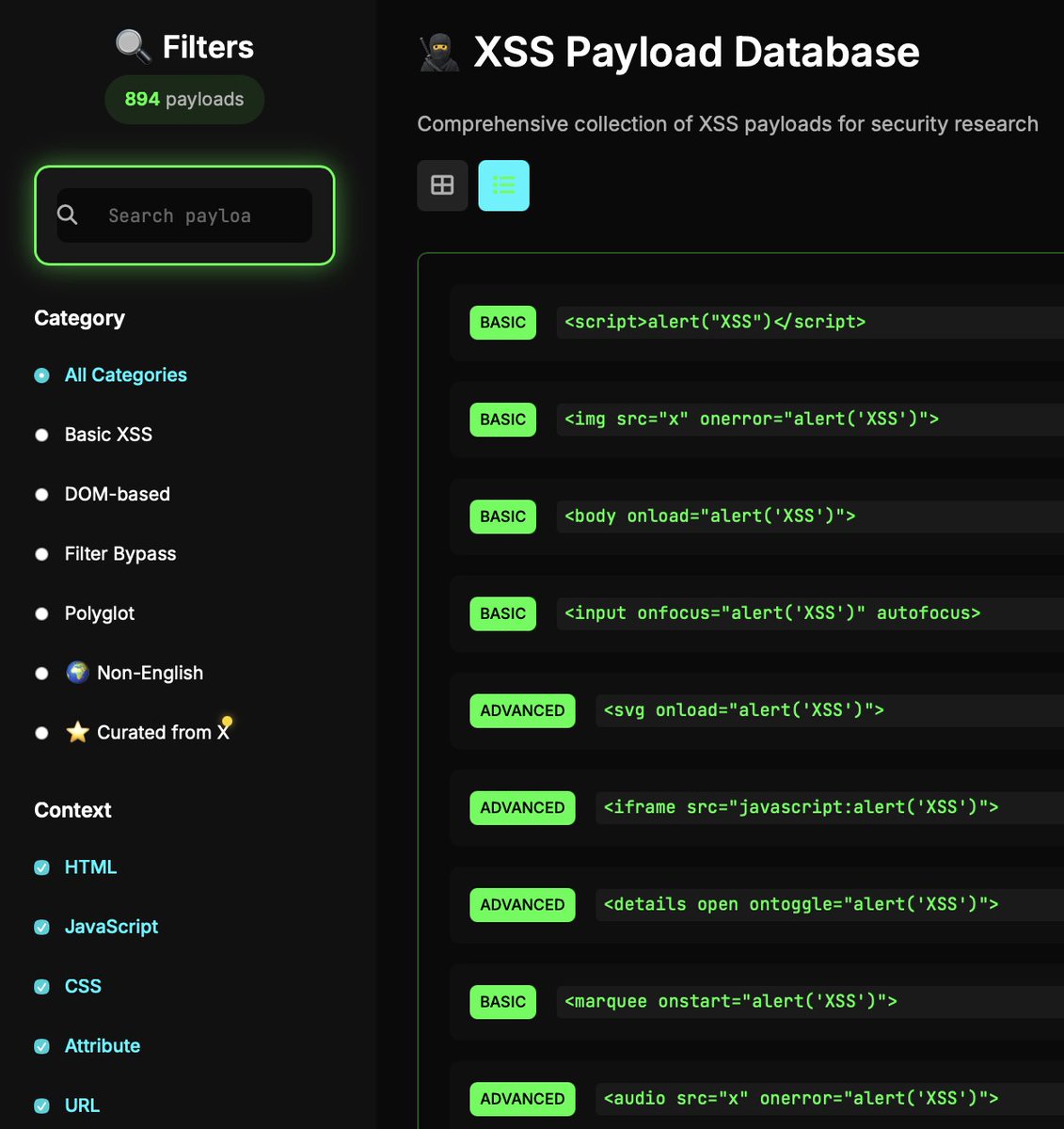Screen dimensions: 1064x1129
Task: Select the input onfocus autofocus payload code
Action: click(772, 612)
